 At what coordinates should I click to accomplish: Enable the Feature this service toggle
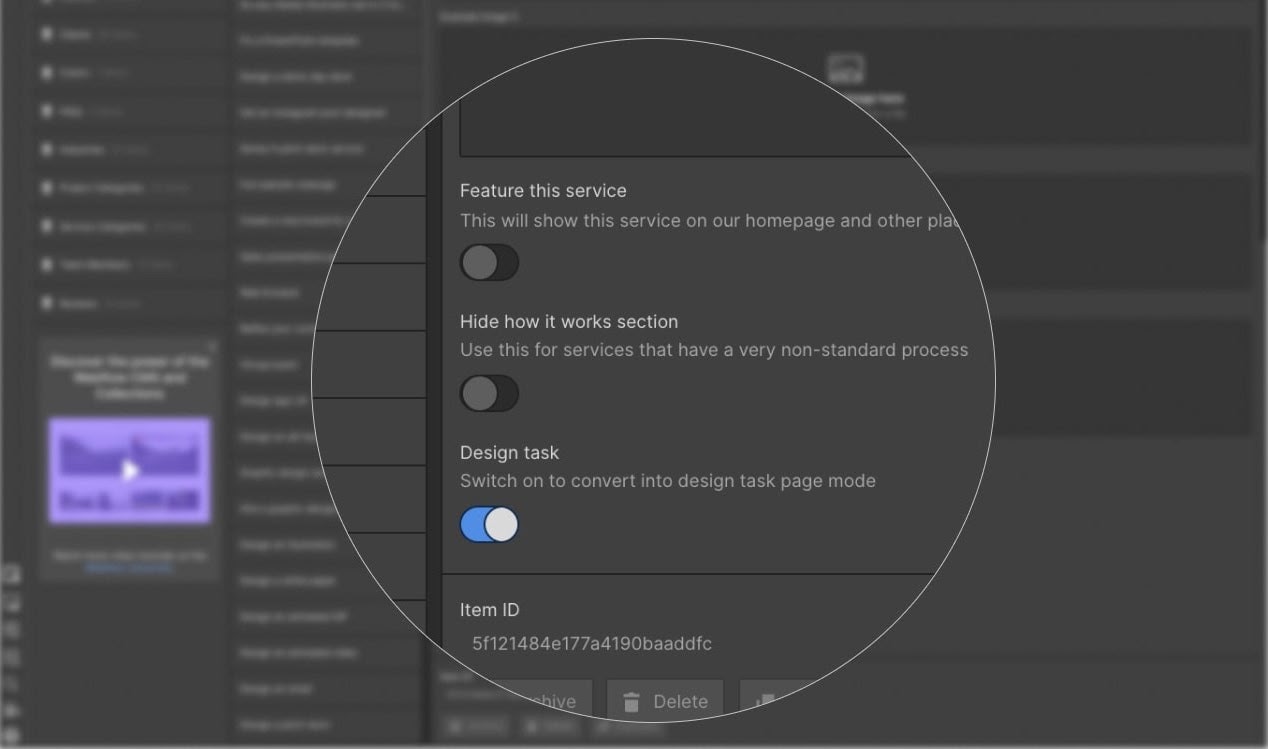489,262
